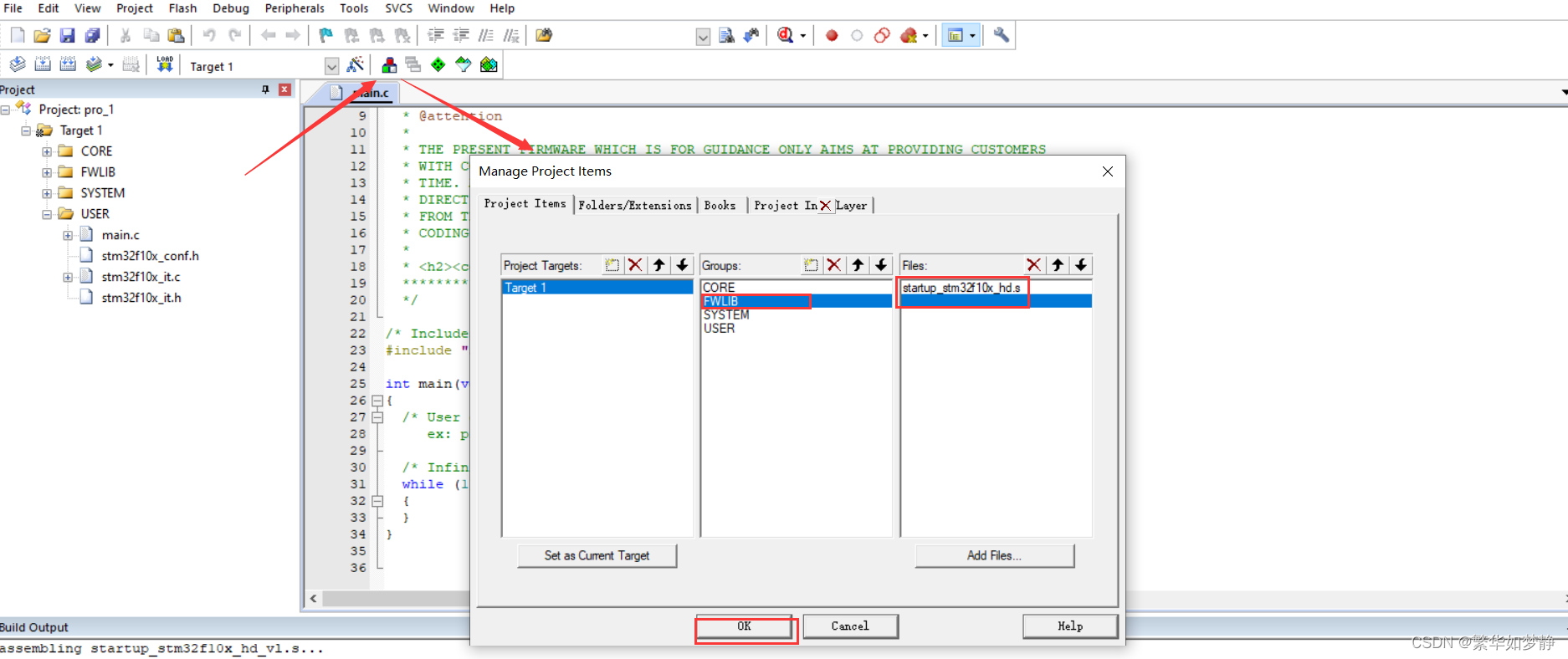Click the Window layout icon
Image resolution: width=1568 pixels, height=659 pixels.
point(955,35)
